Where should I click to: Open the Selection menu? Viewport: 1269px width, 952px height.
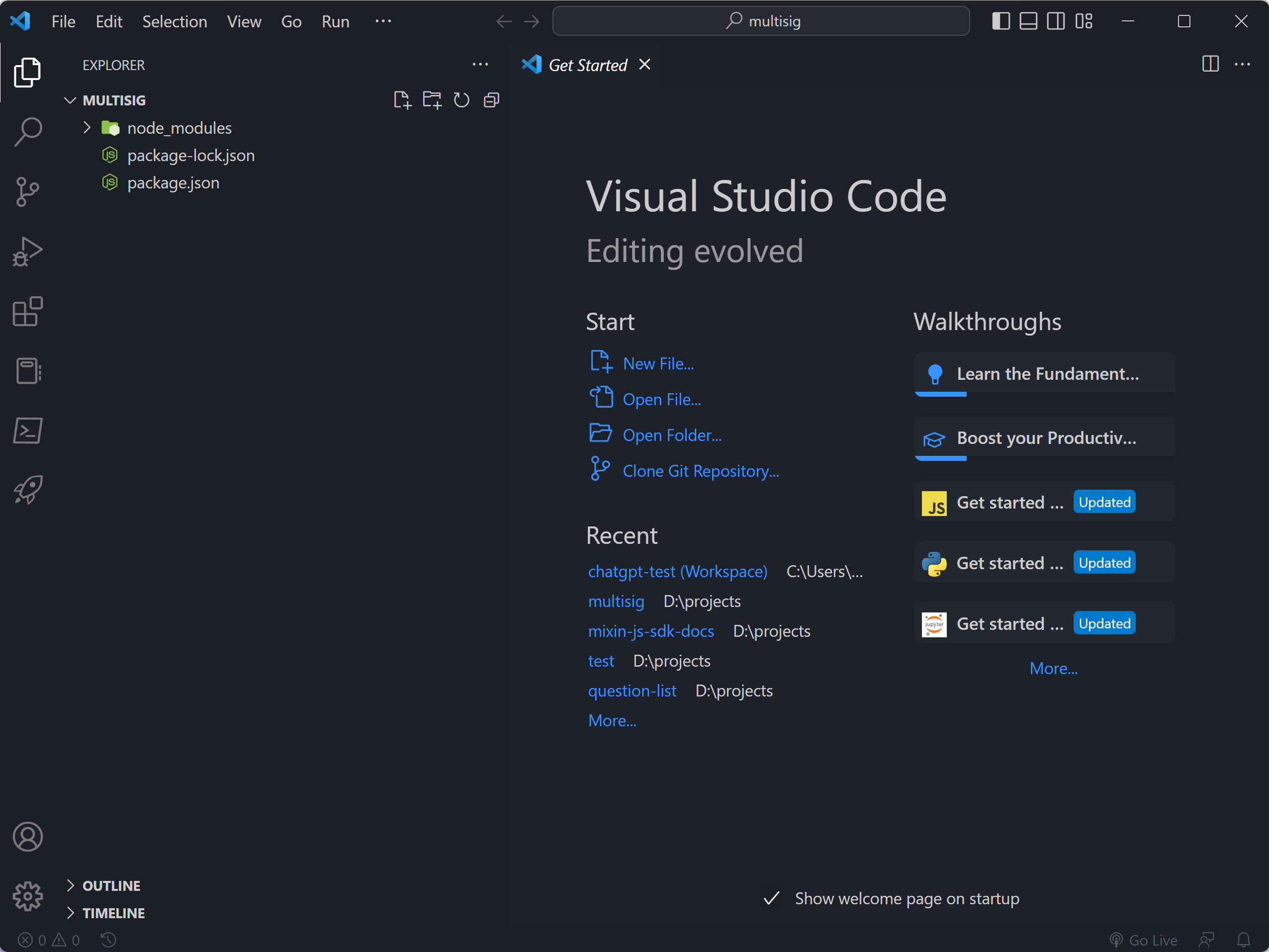tap(175, 21)
